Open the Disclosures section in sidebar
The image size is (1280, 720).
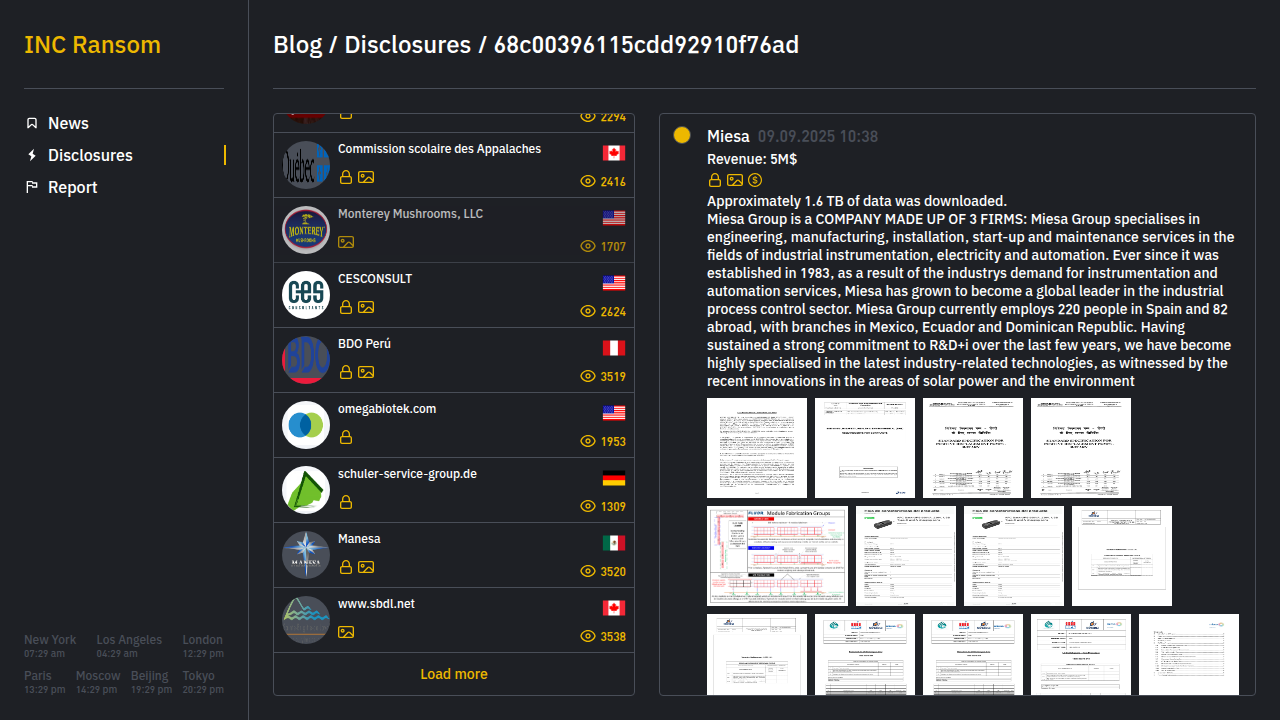coord(90,155)
